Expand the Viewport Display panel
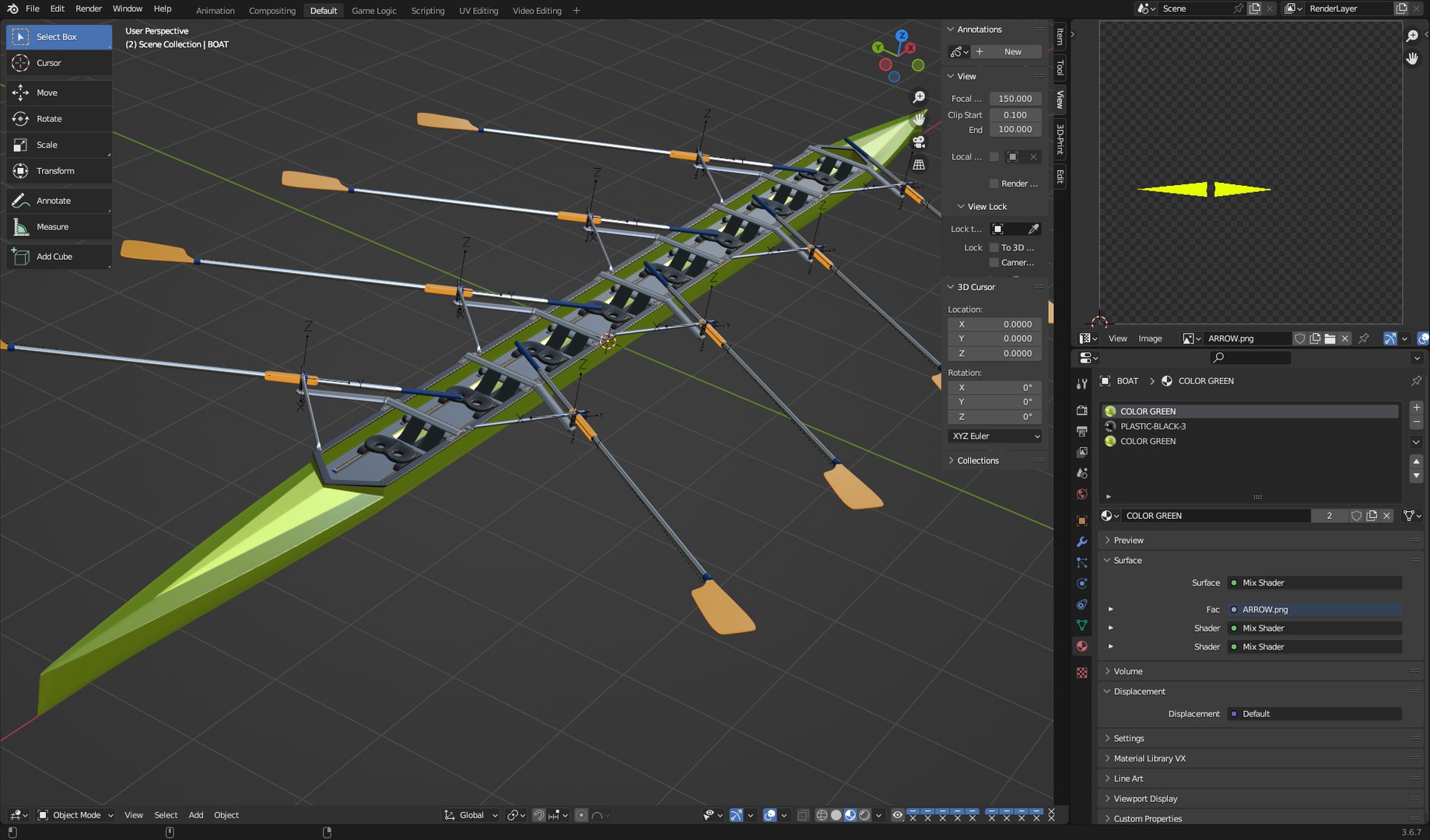Viewport: 1430px width, 840px height. (1145, 799)
